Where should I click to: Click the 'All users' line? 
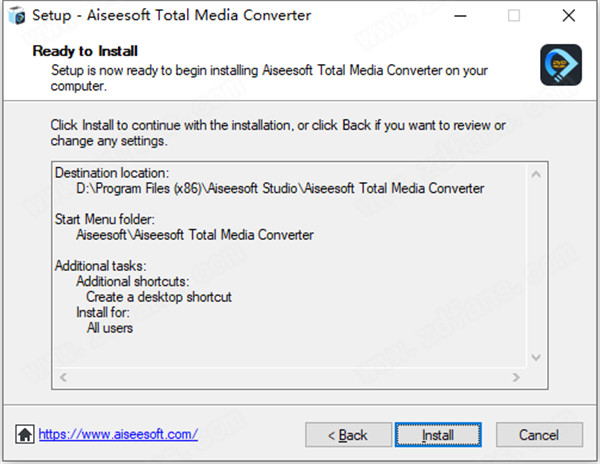click(x=110, y=328)
